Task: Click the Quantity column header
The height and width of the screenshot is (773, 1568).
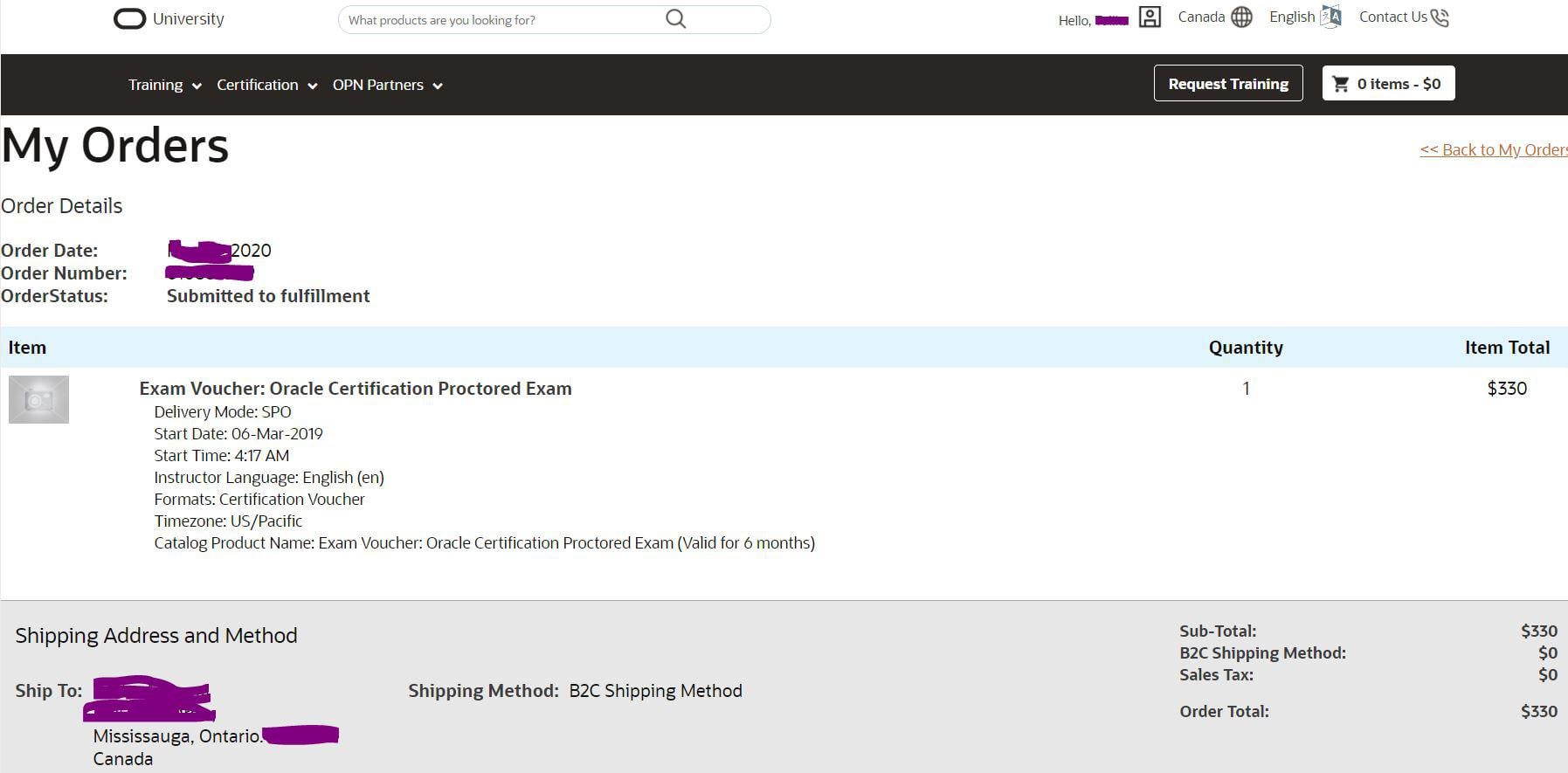Action: [1246, 348]
